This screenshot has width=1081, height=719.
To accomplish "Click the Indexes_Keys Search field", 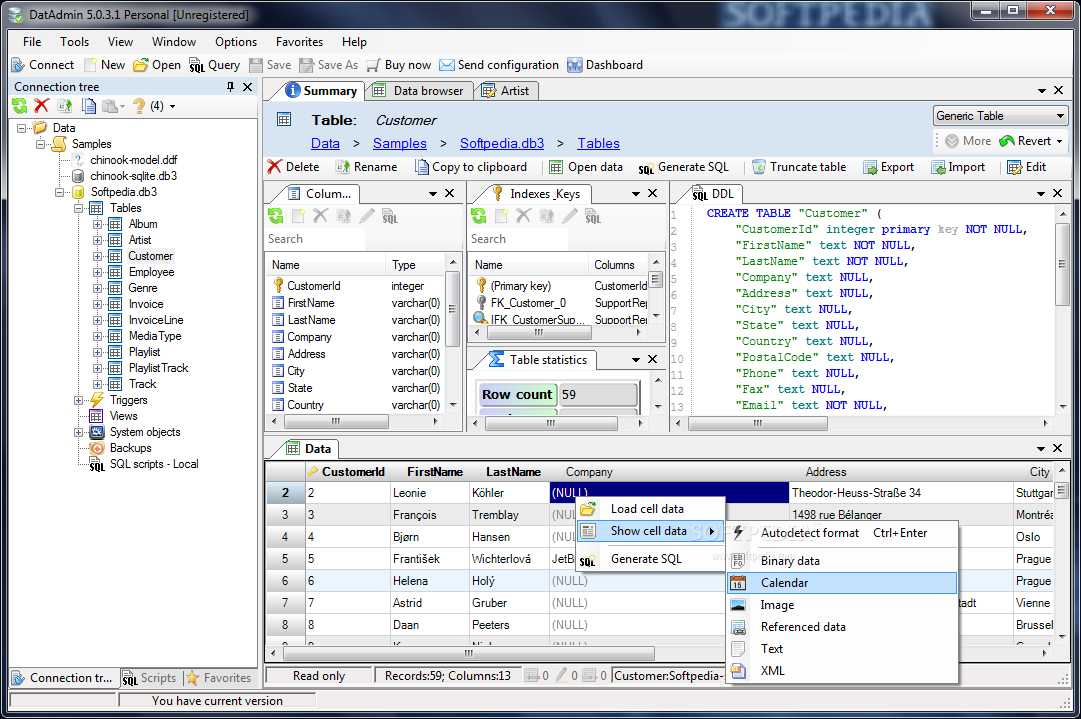I will [518, 239].
